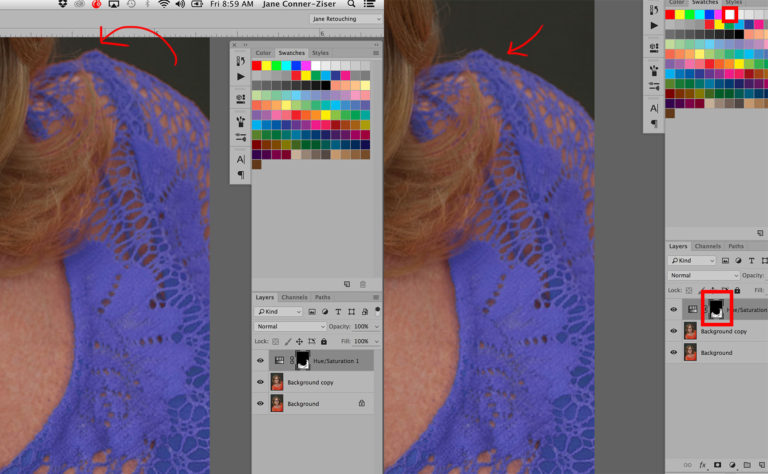Screen dimensions: 768x474
Task: Open the Actions play icon in right screenshot
Action: 654,25
